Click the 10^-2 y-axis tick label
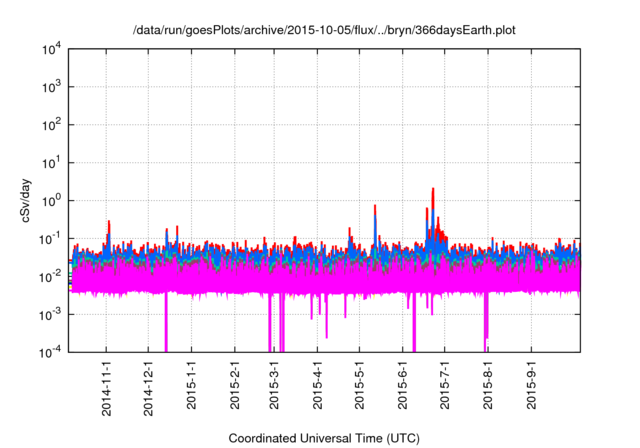Image resolution: width=640 pixels, height=448 pixels. coord(52,276)
